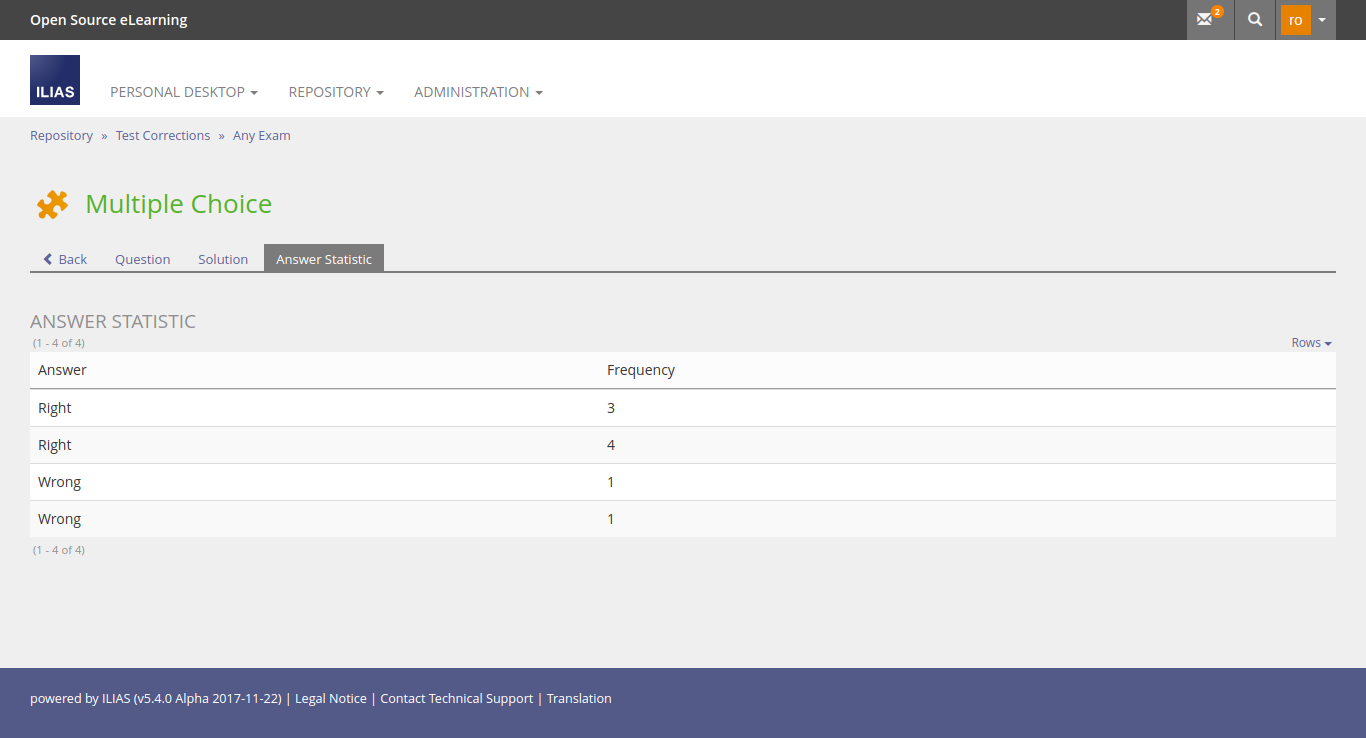Navigate to Test Corrections breadcrumb
The height and width of the screenshot is (738, 1366).
click(163, 136)
